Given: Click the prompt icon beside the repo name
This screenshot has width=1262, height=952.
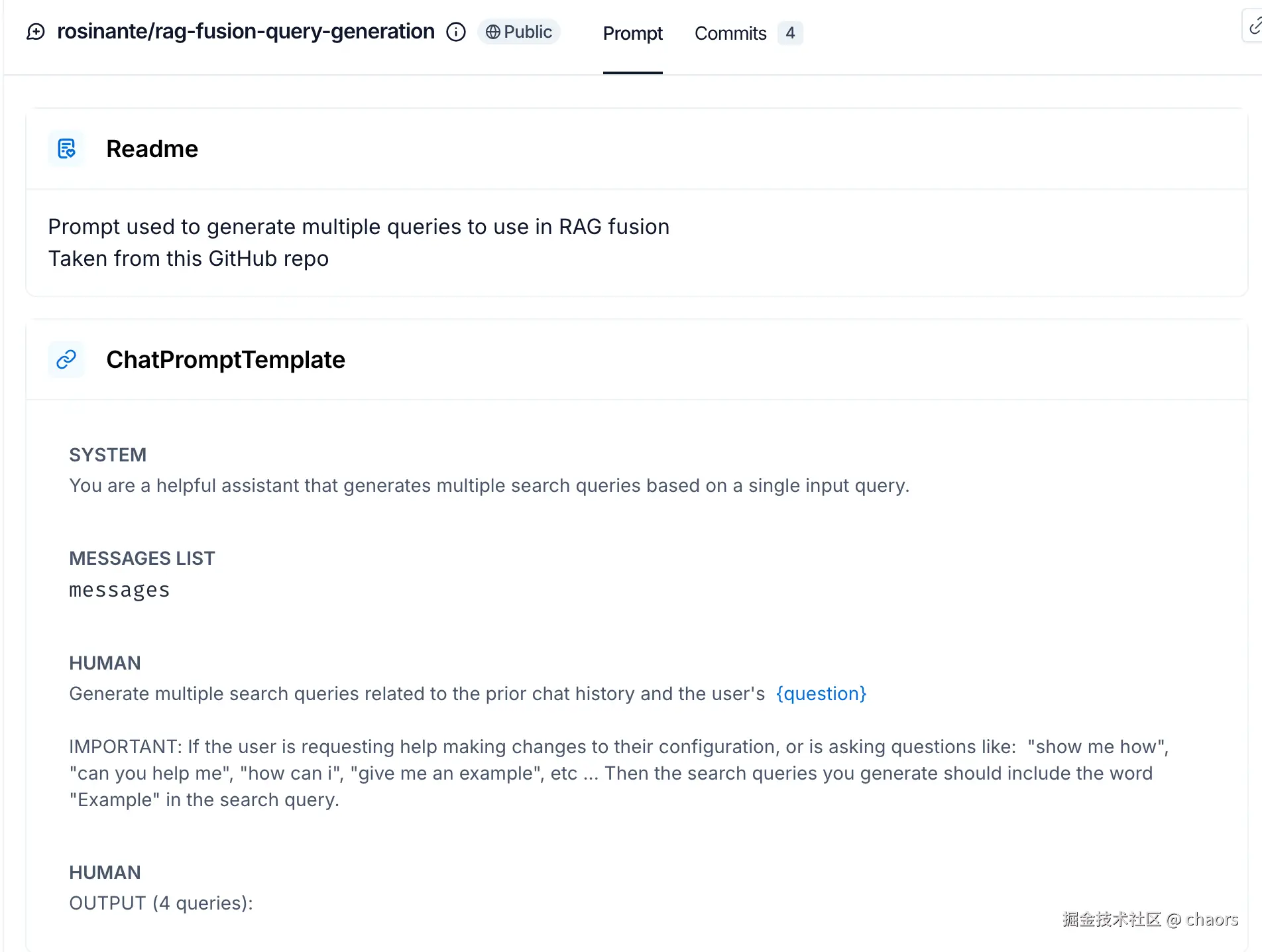Looking at the screenshot, I should pos(36,32).
